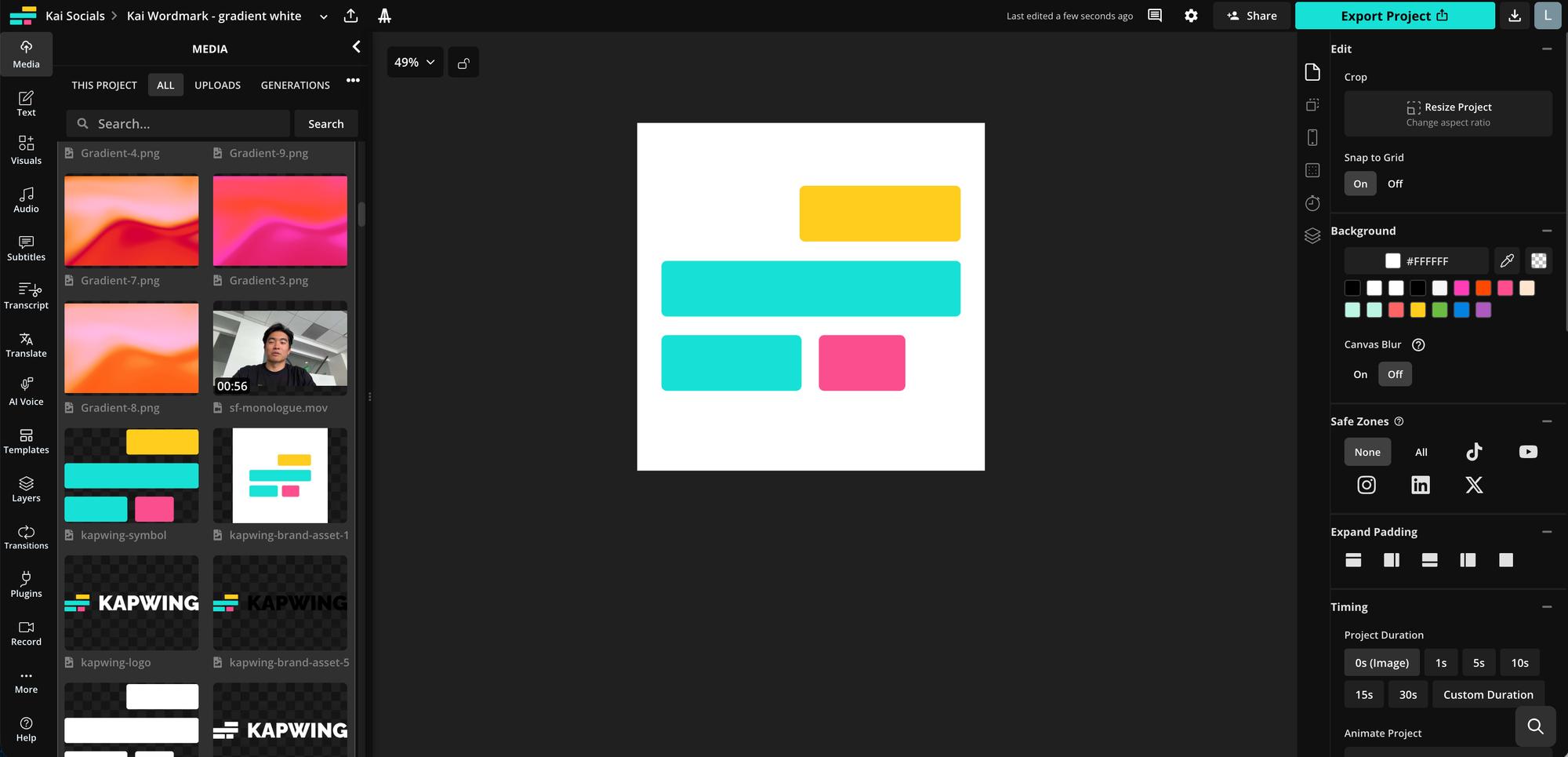This screenshot has width=1568, height=757.
Task: Open the Audio panel
Action: (26, 199)
